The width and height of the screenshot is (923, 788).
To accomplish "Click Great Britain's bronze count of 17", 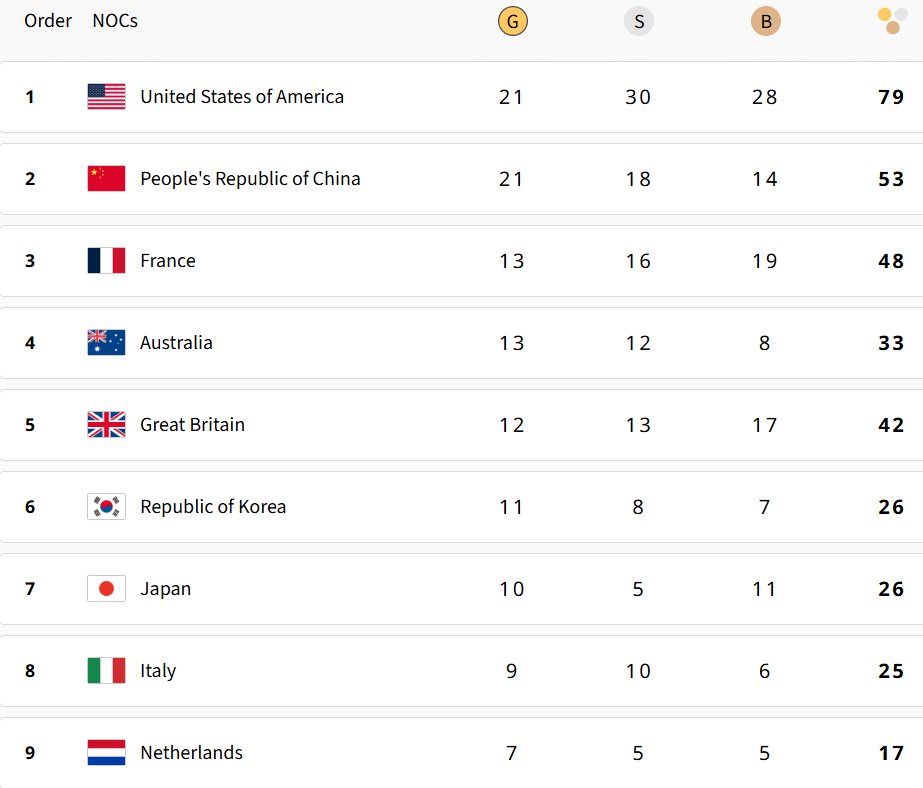I will (x=765, y=424).
